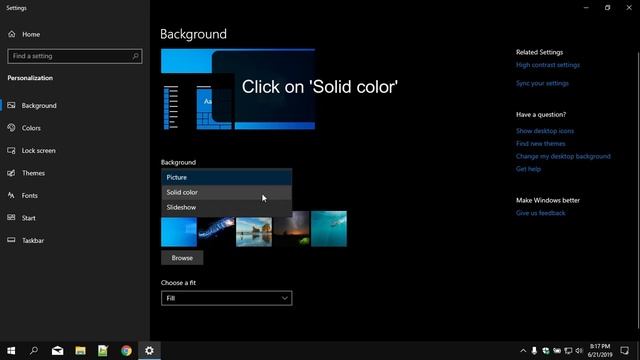Click in the 'Find a setting' search box

click(75, 56)
